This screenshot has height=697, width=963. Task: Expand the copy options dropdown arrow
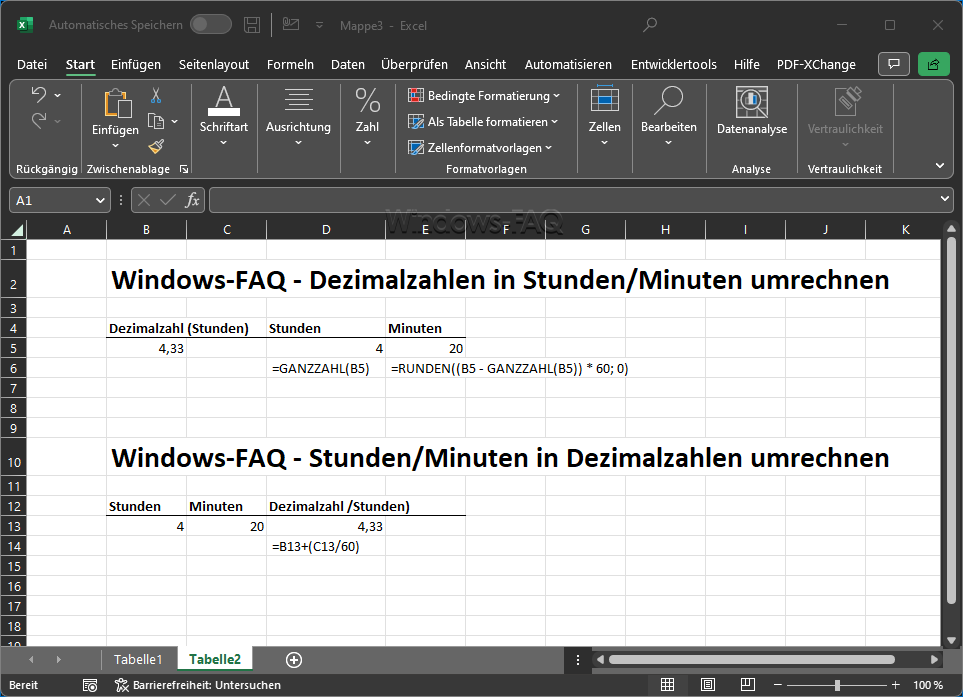tap(174, 122)
